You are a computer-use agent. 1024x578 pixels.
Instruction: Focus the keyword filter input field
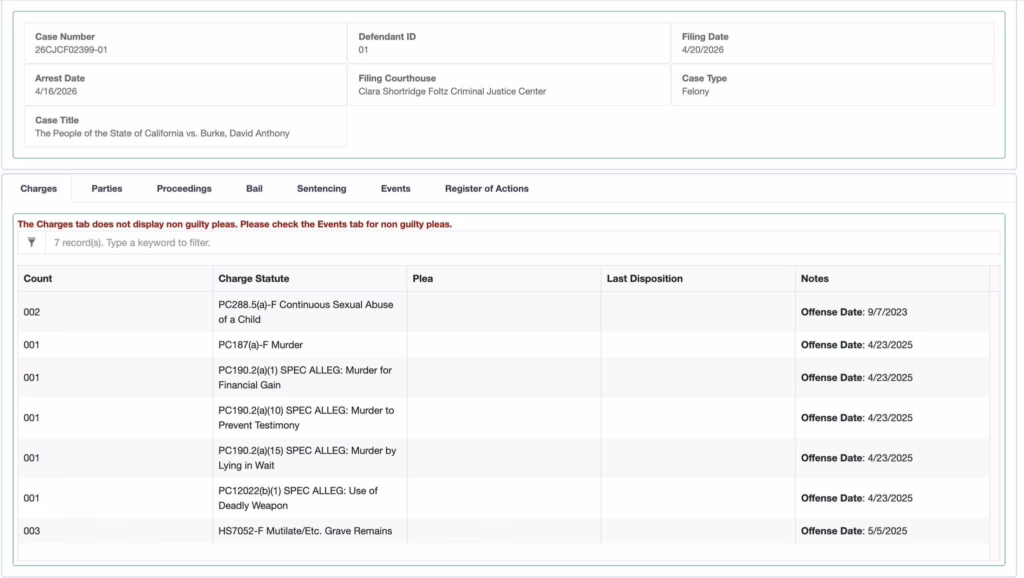(x=520, y=243)
